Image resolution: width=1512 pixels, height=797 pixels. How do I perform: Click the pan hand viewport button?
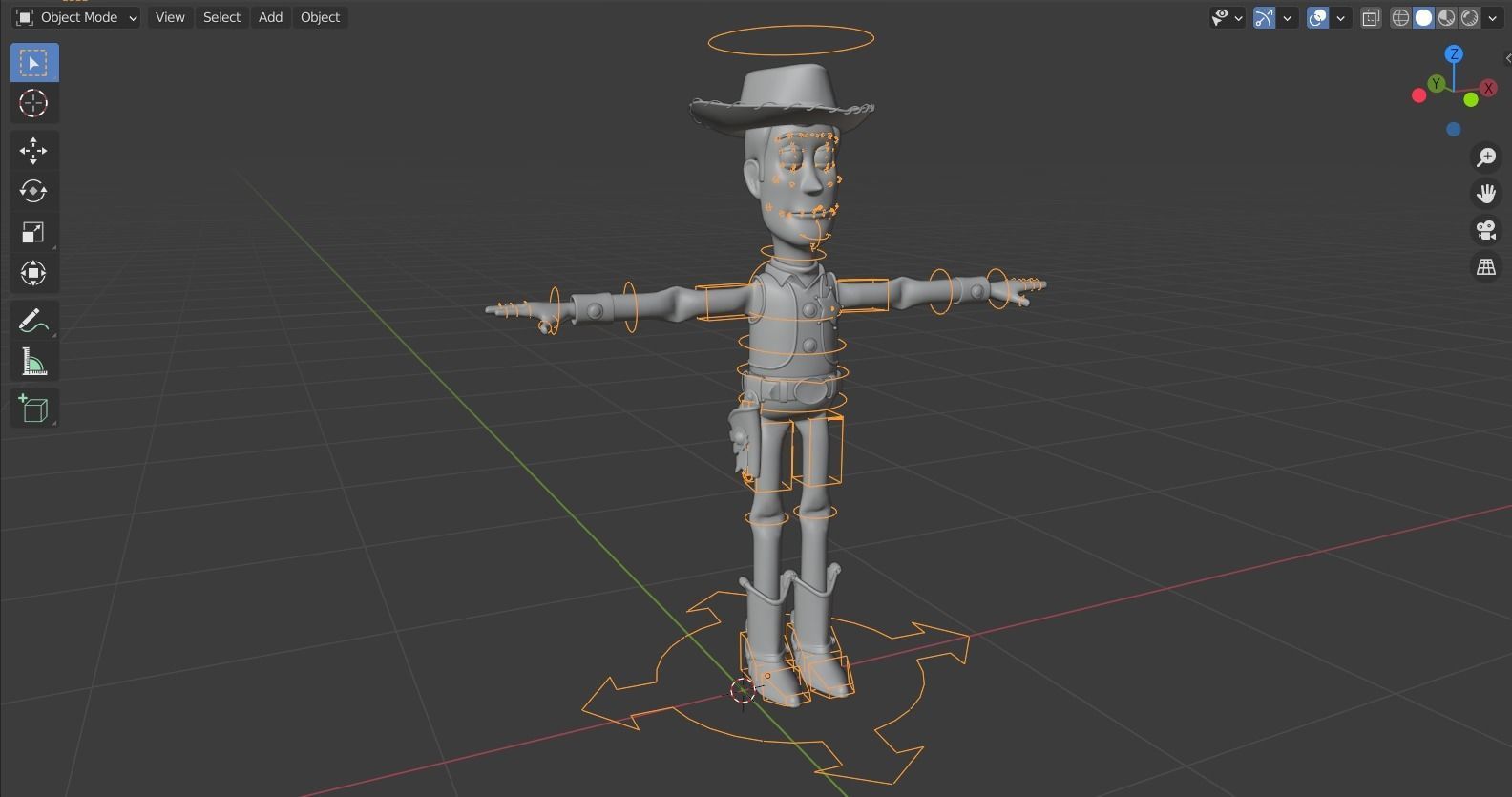pyautogui.click(x=1486, y=194)
